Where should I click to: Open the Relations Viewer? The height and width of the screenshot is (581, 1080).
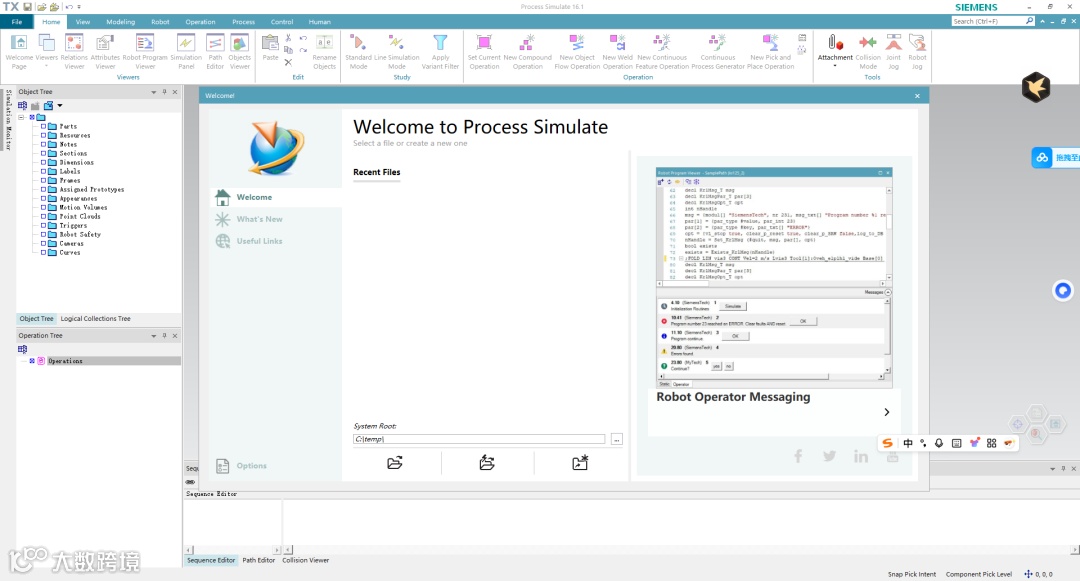point(74,52)
